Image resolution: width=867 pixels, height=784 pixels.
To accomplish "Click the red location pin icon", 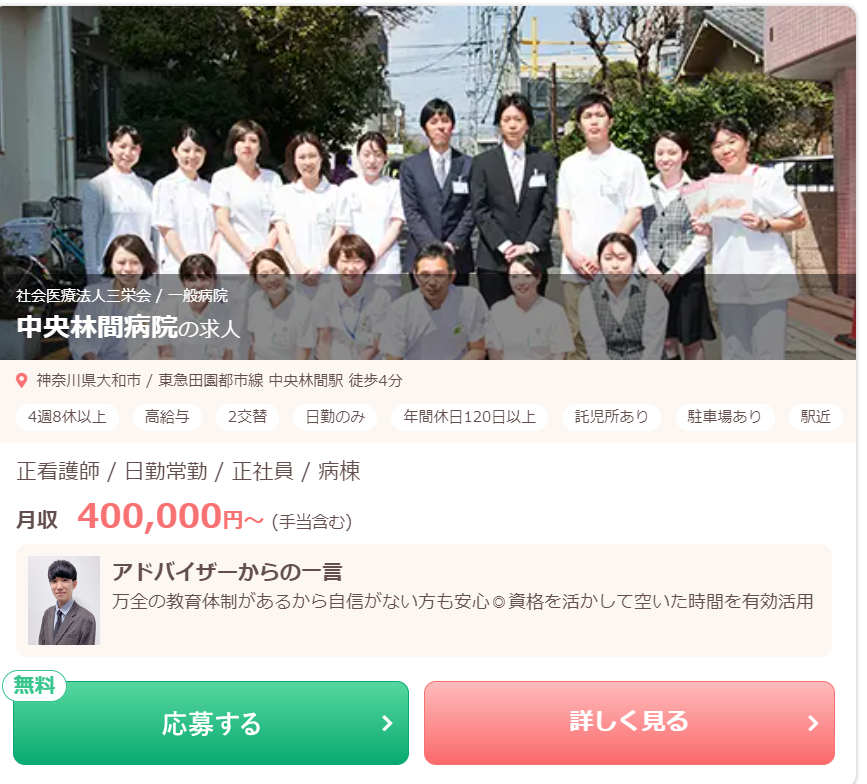I will (x=22, y=380).
